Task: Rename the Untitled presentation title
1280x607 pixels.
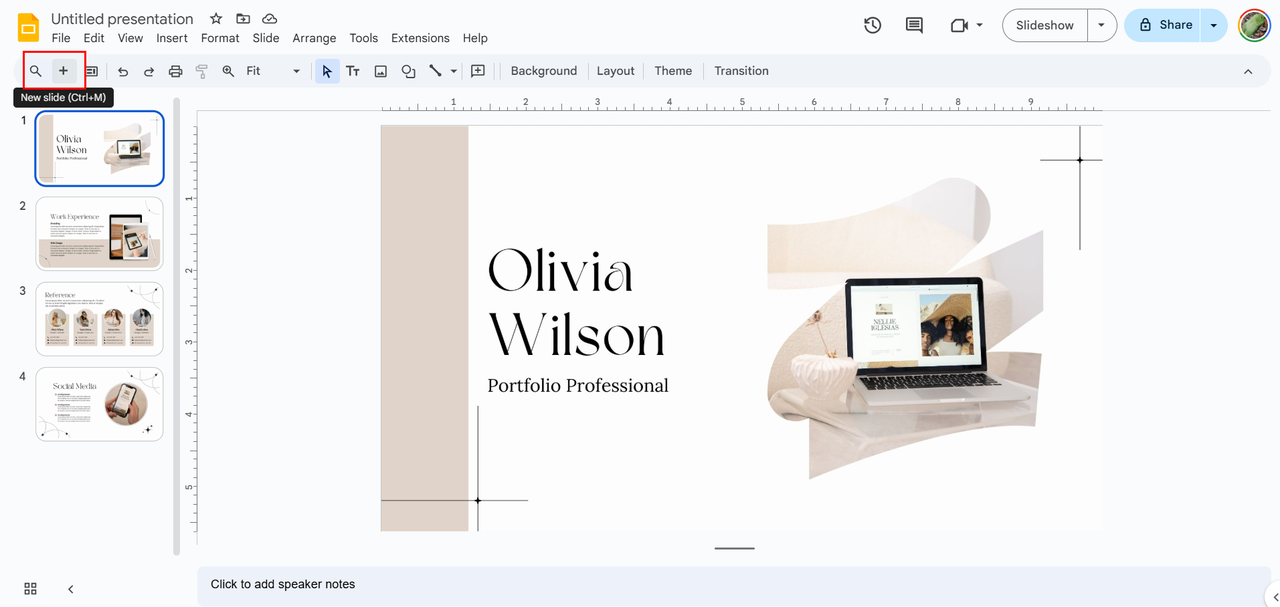Action: click(x=122, y=19)
